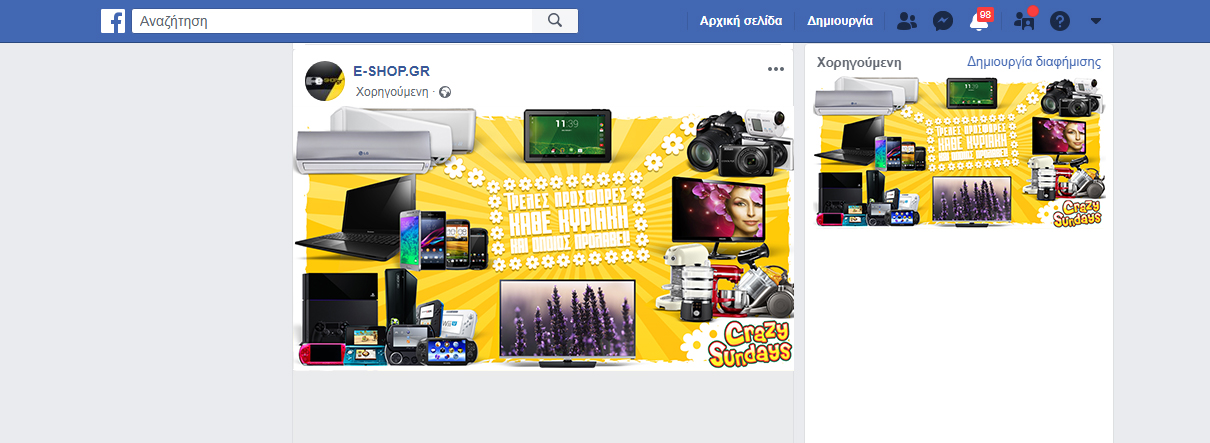Open the help question mark icon

pos(1060,21)
